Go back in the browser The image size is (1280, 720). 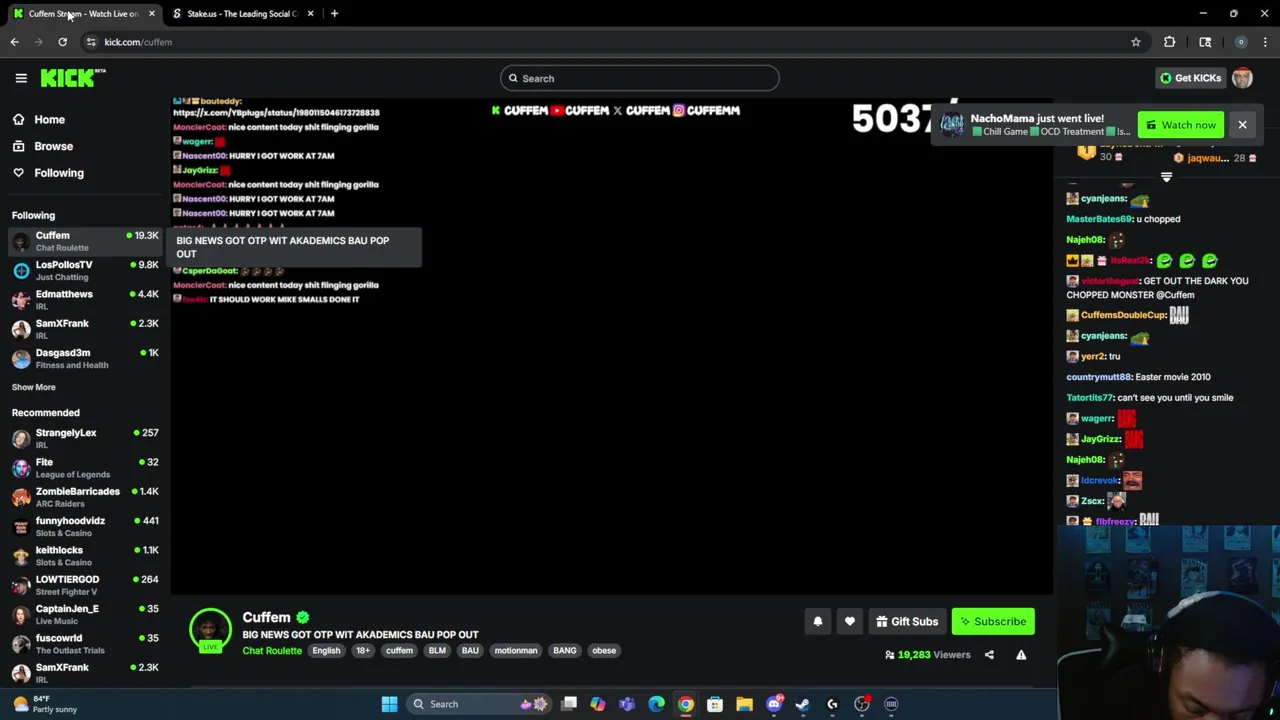click(x=14, y=42)
